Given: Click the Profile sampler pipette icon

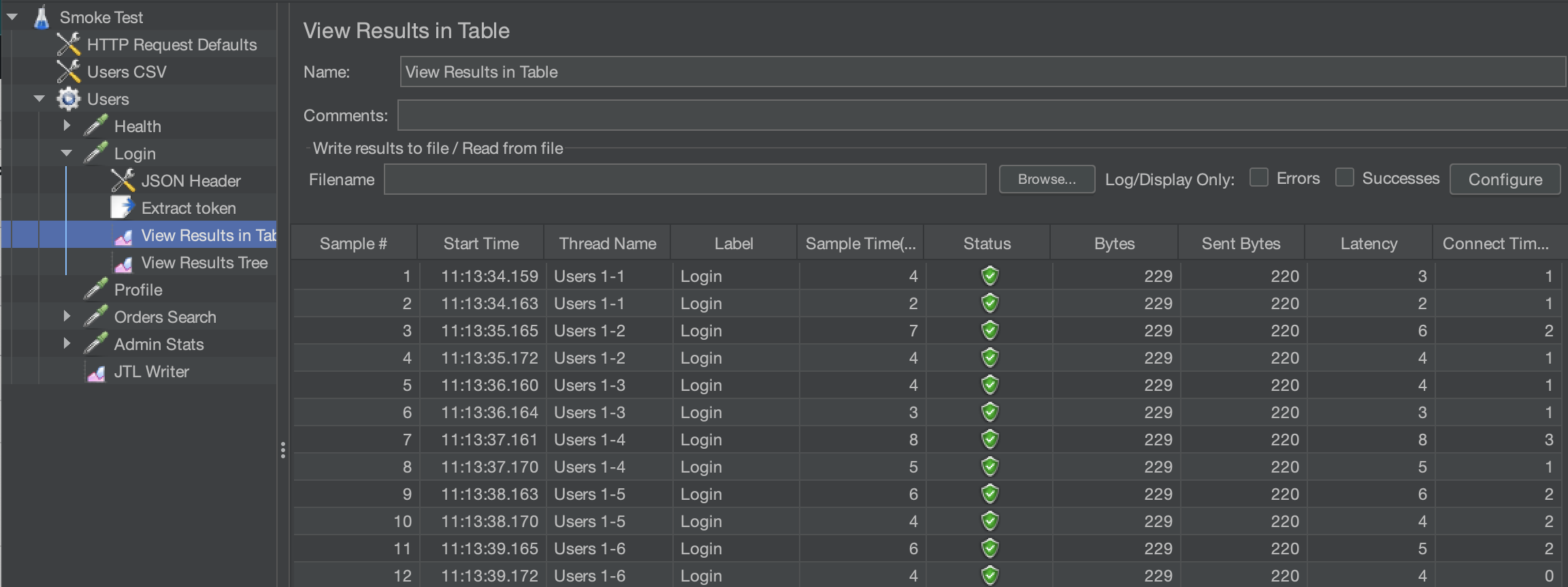Looking at the screenshot, I should click(x=95, y=289).
